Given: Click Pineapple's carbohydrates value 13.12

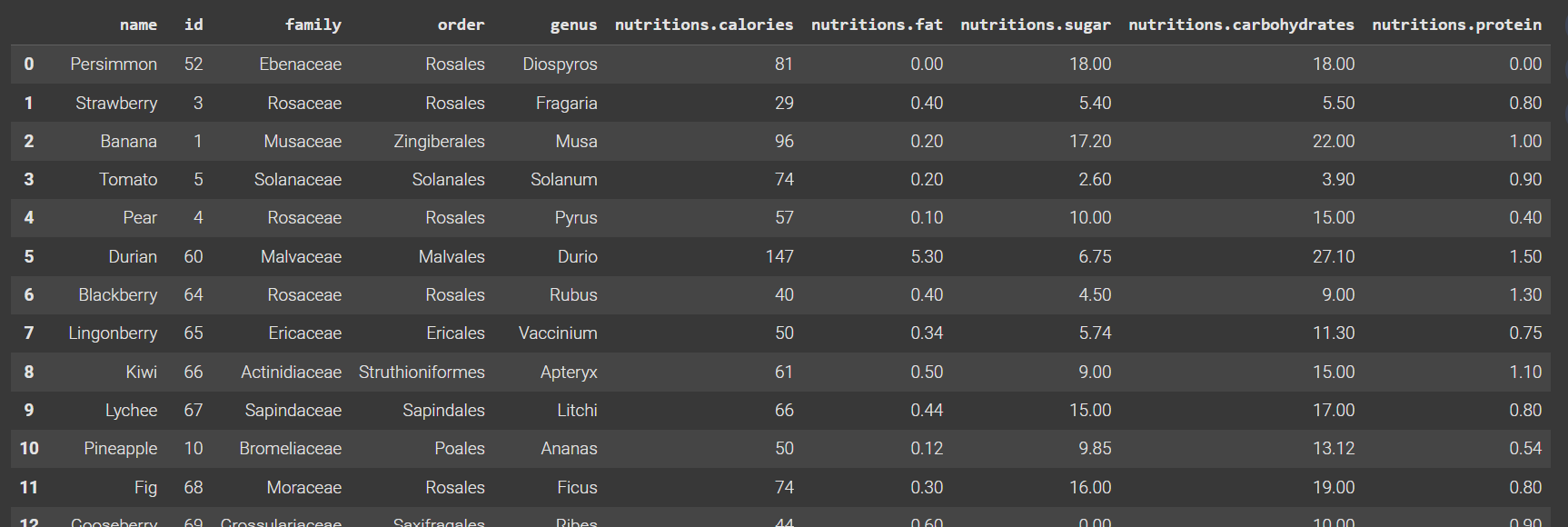Looking at the screenshot, I should [1333, 449].
